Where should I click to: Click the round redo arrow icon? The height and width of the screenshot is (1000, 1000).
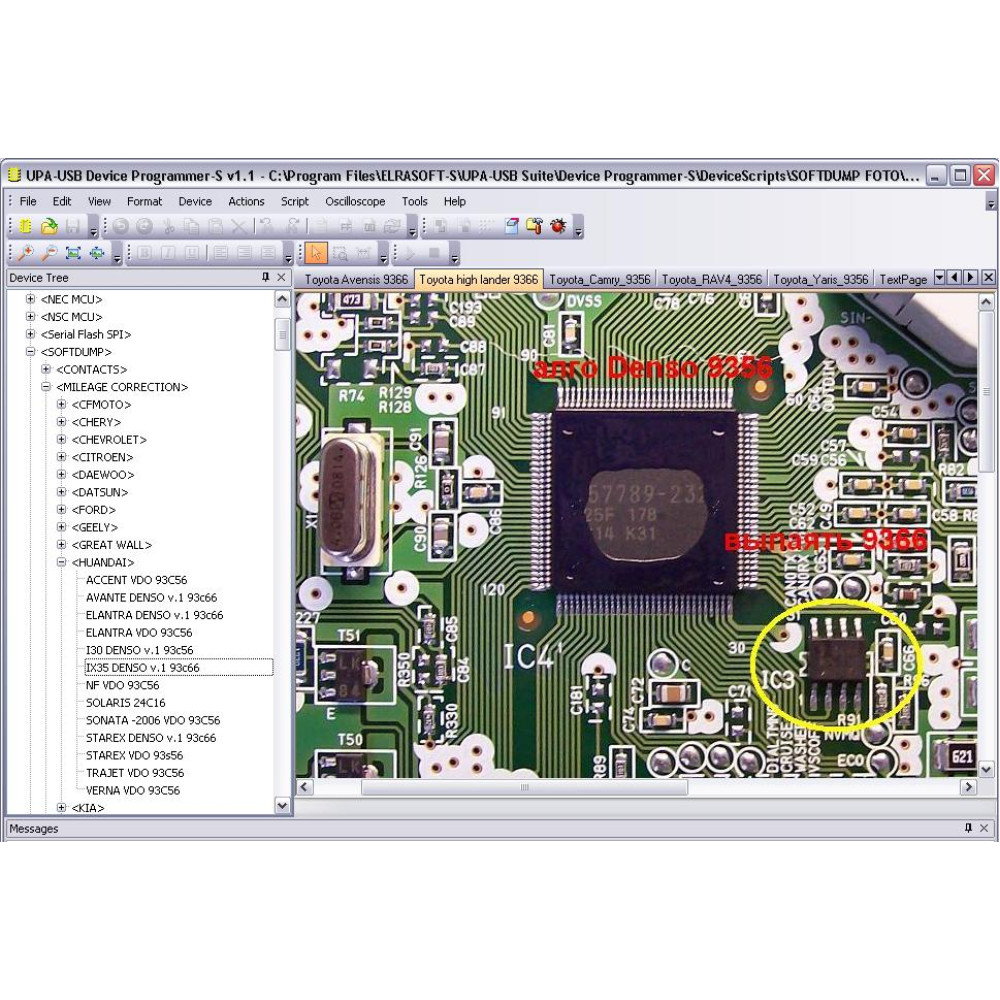145,226
